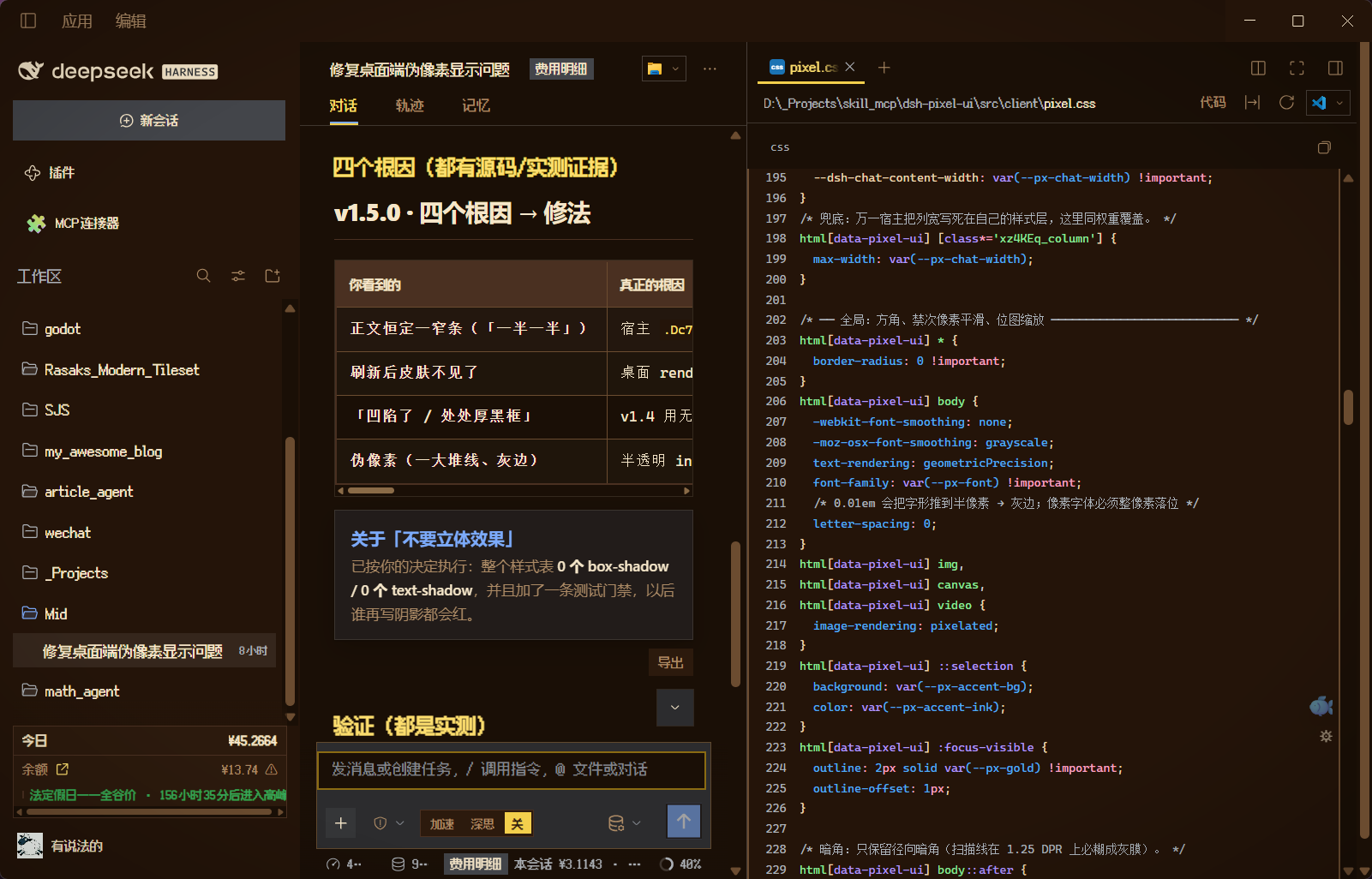Open the database settings dropdown
This screenshot has width=1372, height=879.
pyautogui.click(x=624, y=823)
